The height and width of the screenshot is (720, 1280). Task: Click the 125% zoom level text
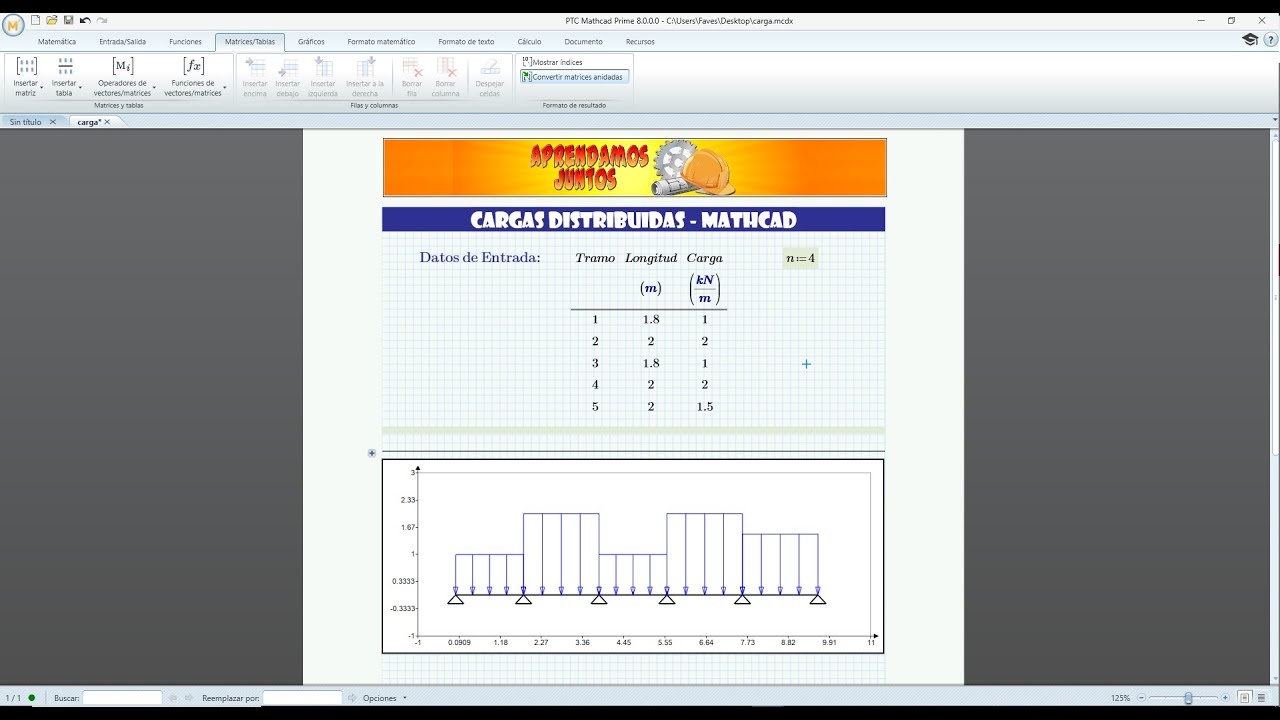[x=1120, y=698]
